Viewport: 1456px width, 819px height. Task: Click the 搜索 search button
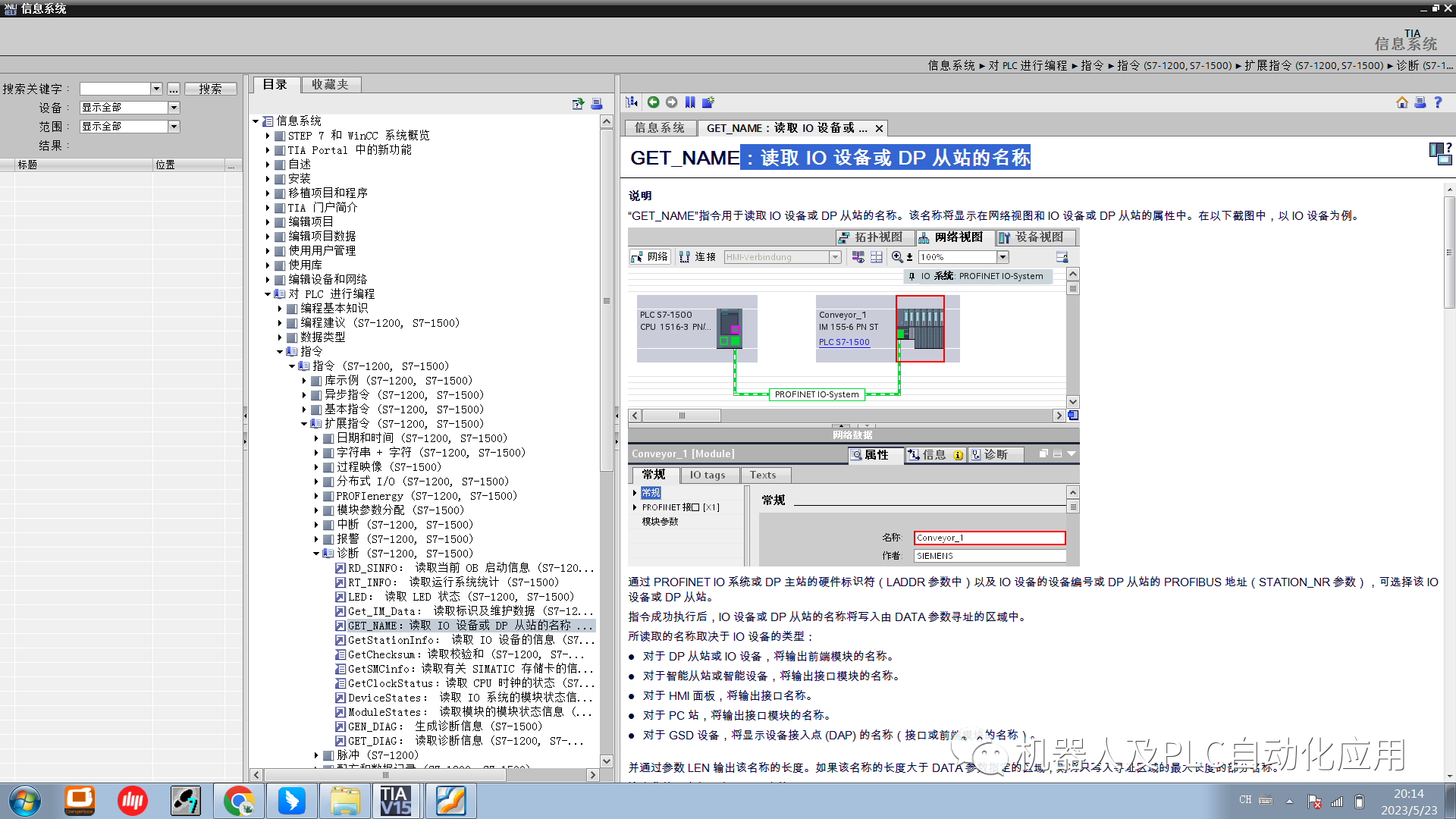tap(210, 88)
